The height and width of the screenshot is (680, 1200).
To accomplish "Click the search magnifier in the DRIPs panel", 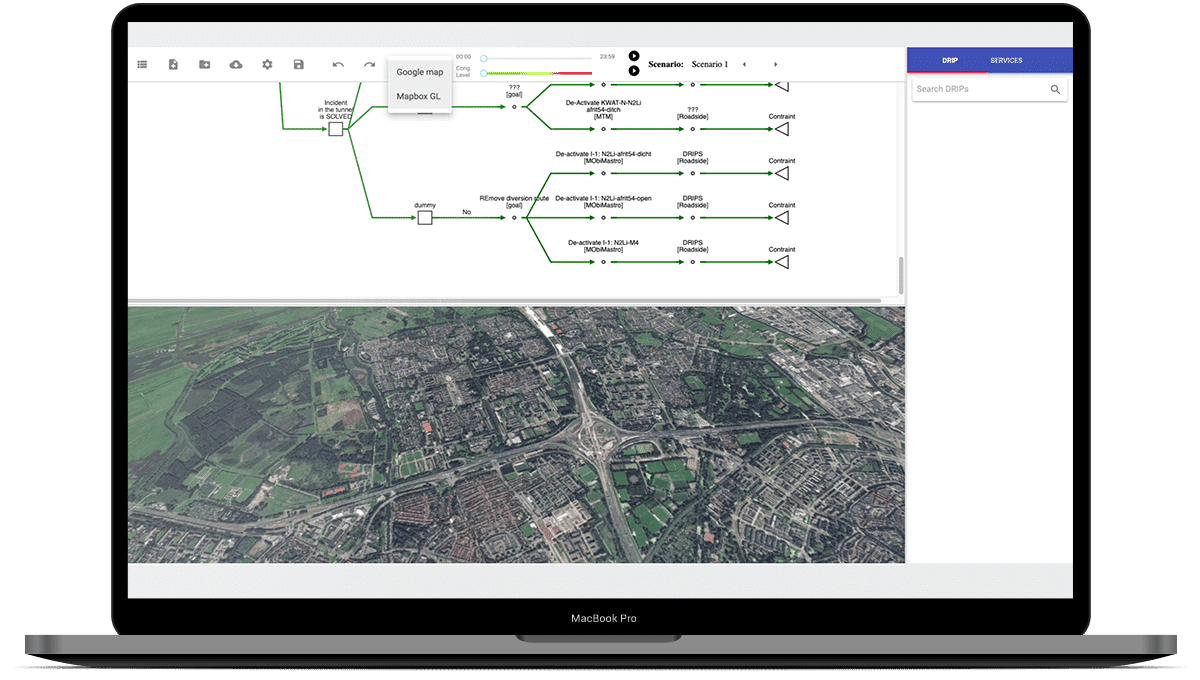I will (1055, 89).
